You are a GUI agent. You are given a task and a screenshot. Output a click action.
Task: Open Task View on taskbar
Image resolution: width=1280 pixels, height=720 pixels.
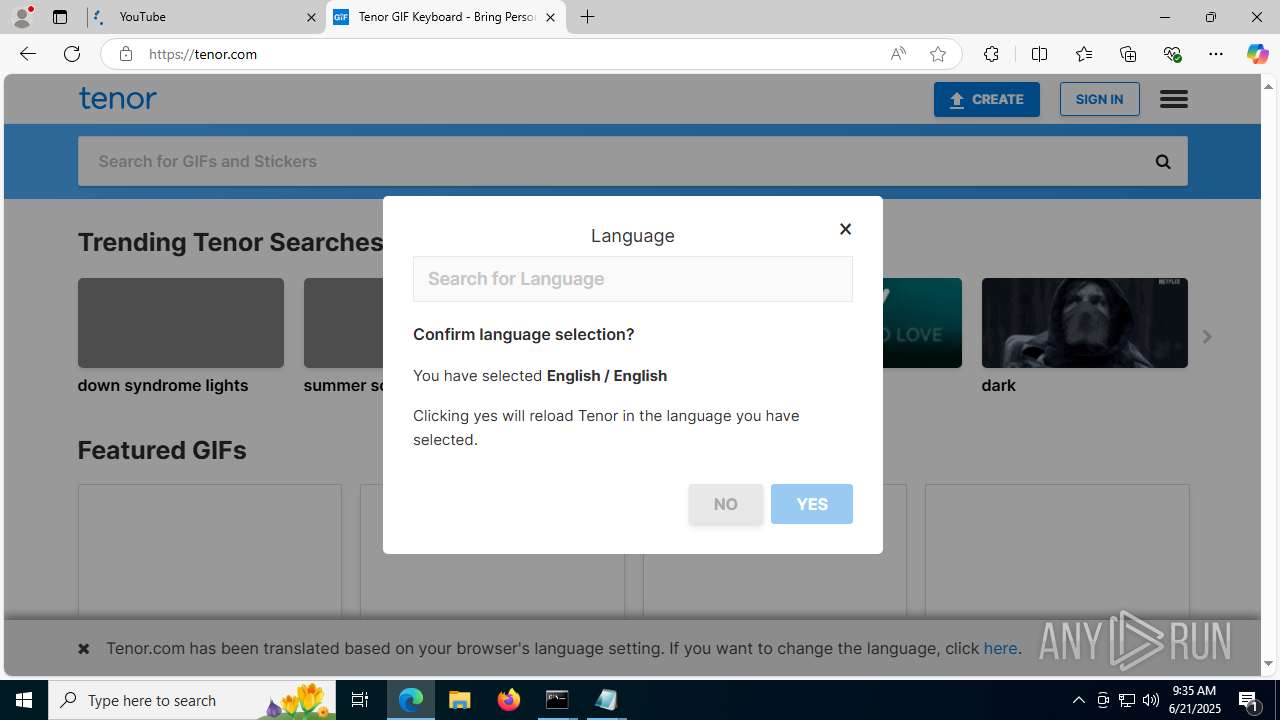[360, 700]
